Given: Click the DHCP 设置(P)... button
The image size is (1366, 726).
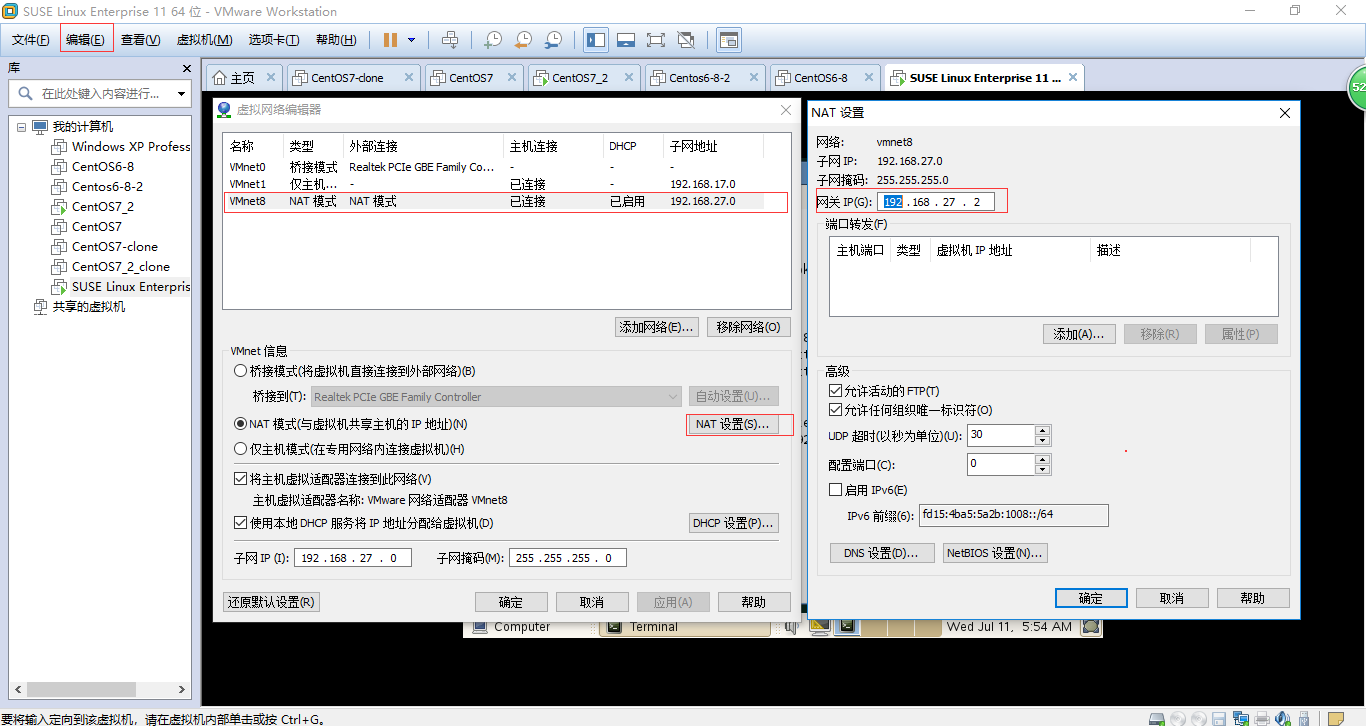Looking at the screenshot, I should (x=734, y=523).
